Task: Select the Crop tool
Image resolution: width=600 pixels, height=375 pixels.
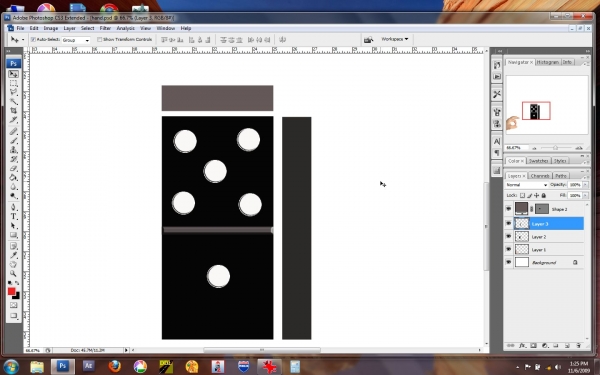Action: (13, 111)
